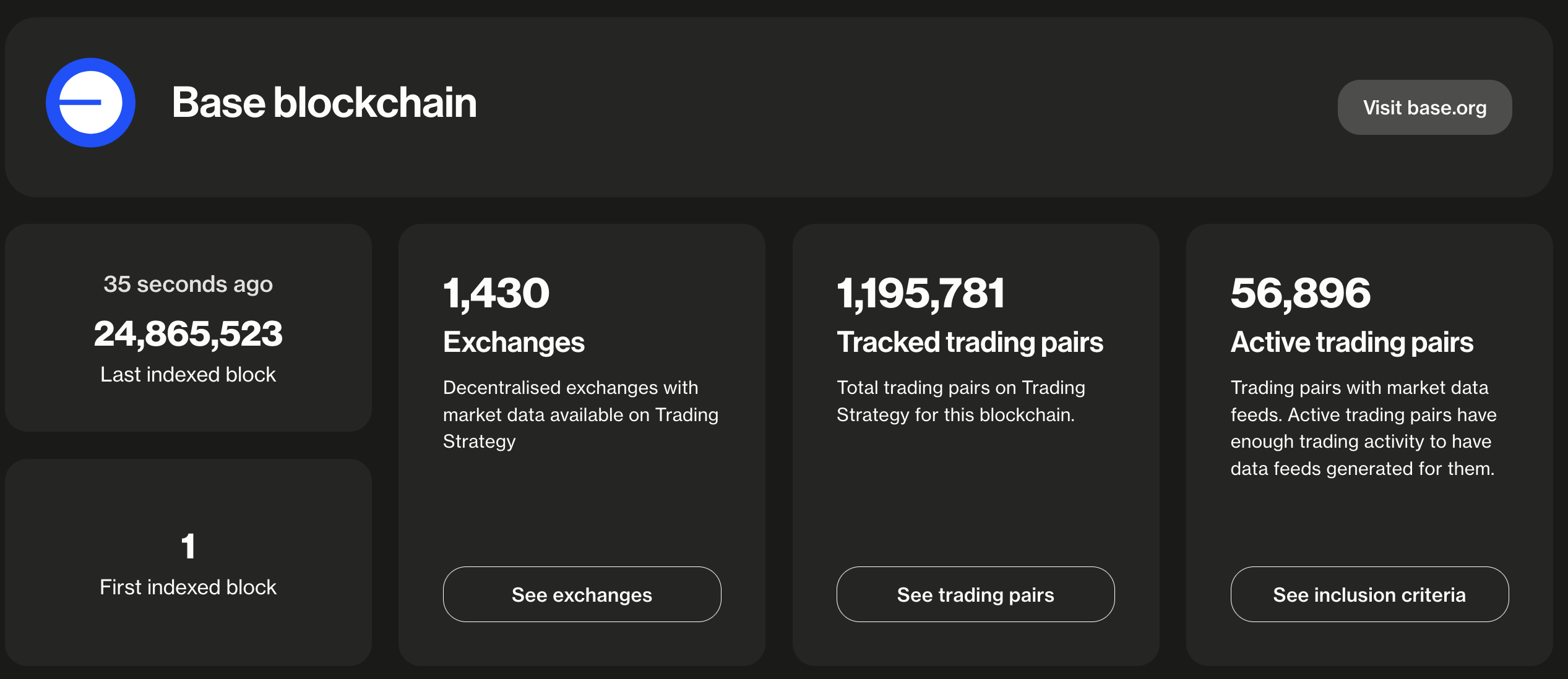
Task: Click the first indexed block number 1
Action: point(188,547)
